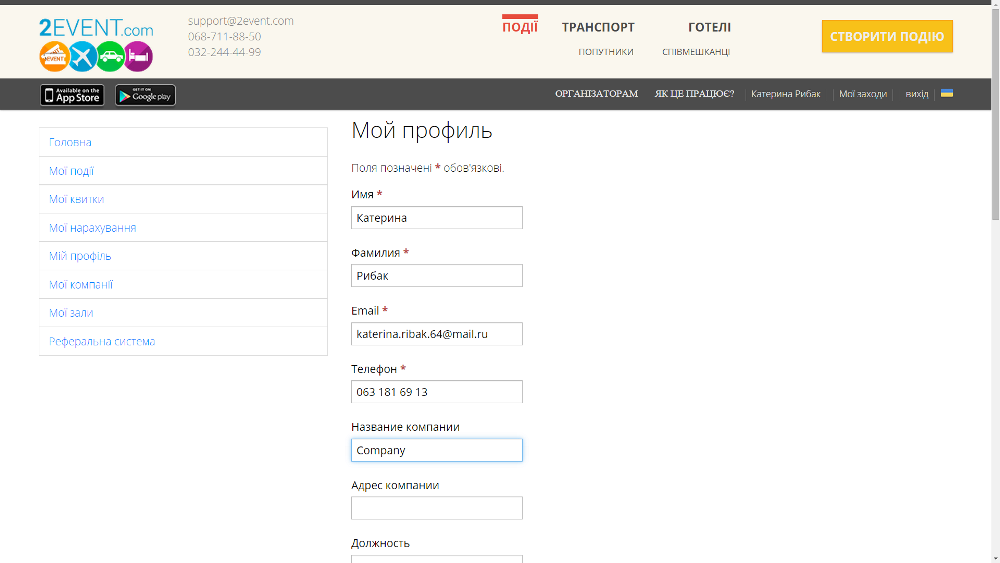The height and width of the screenshot is (563, 1000).
Task: Open the ГОТЕЛІ navigation tab
Action: click(709, 28)
